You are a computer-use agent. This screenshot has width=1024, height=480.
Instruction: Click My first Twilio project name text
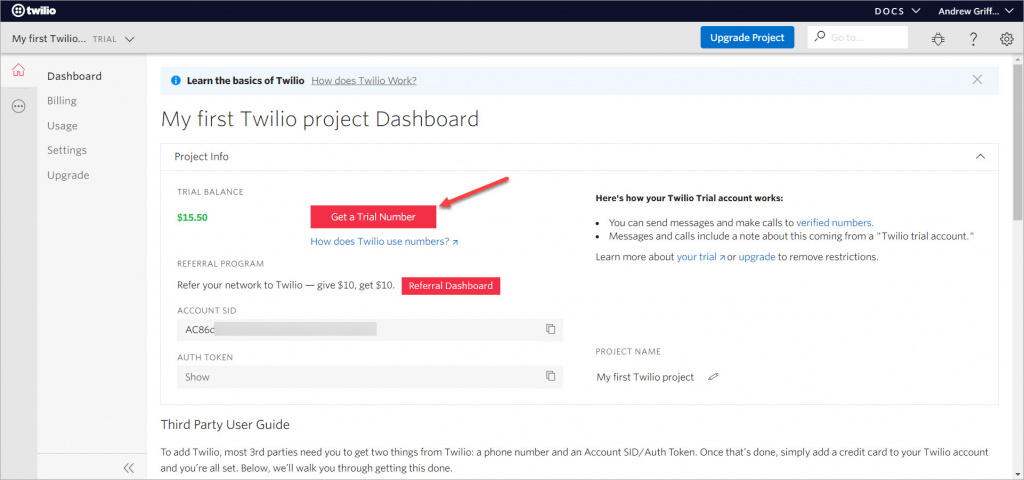click(x=645, y=377)
